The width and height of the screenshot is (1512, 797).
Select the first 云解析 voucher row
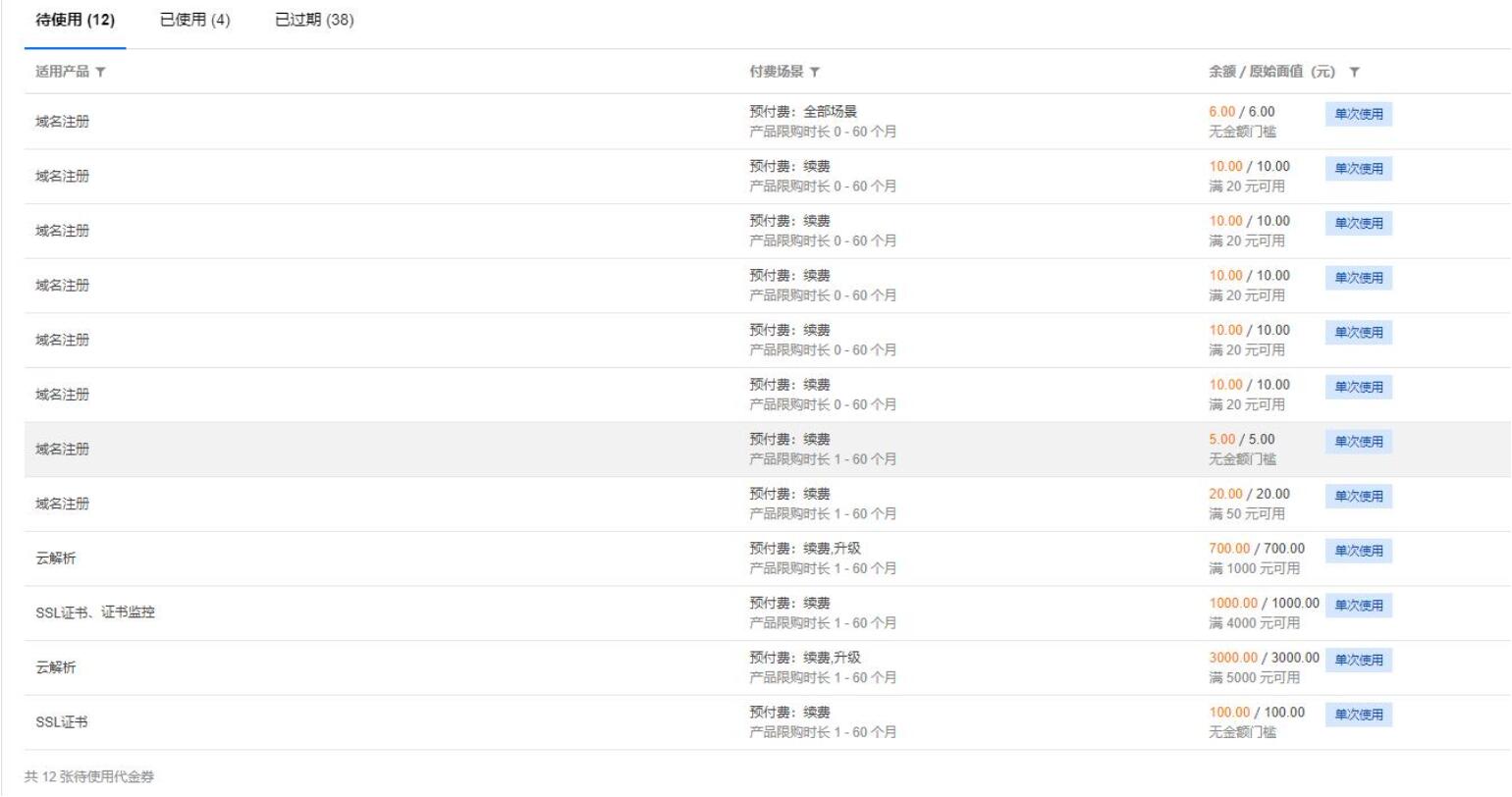(768, 559)
